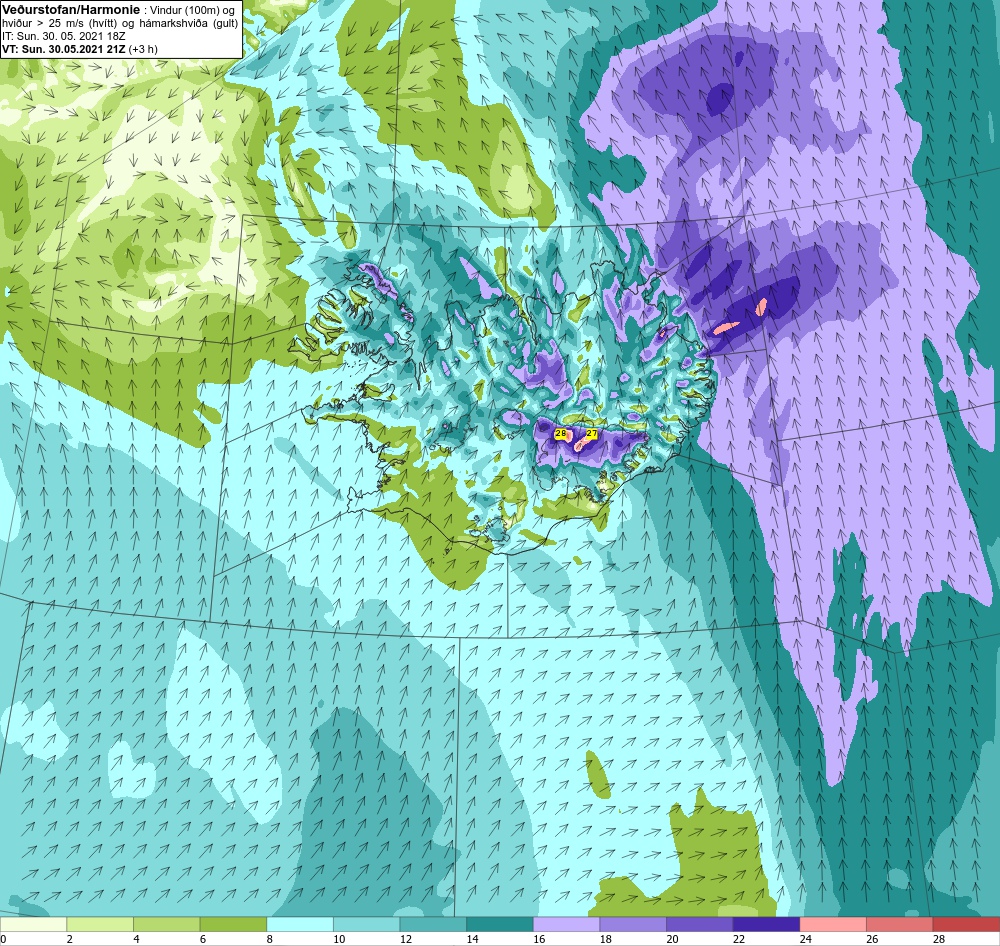Click the 22–24 m/s dark indigo legend swatch

coord(767,924)
